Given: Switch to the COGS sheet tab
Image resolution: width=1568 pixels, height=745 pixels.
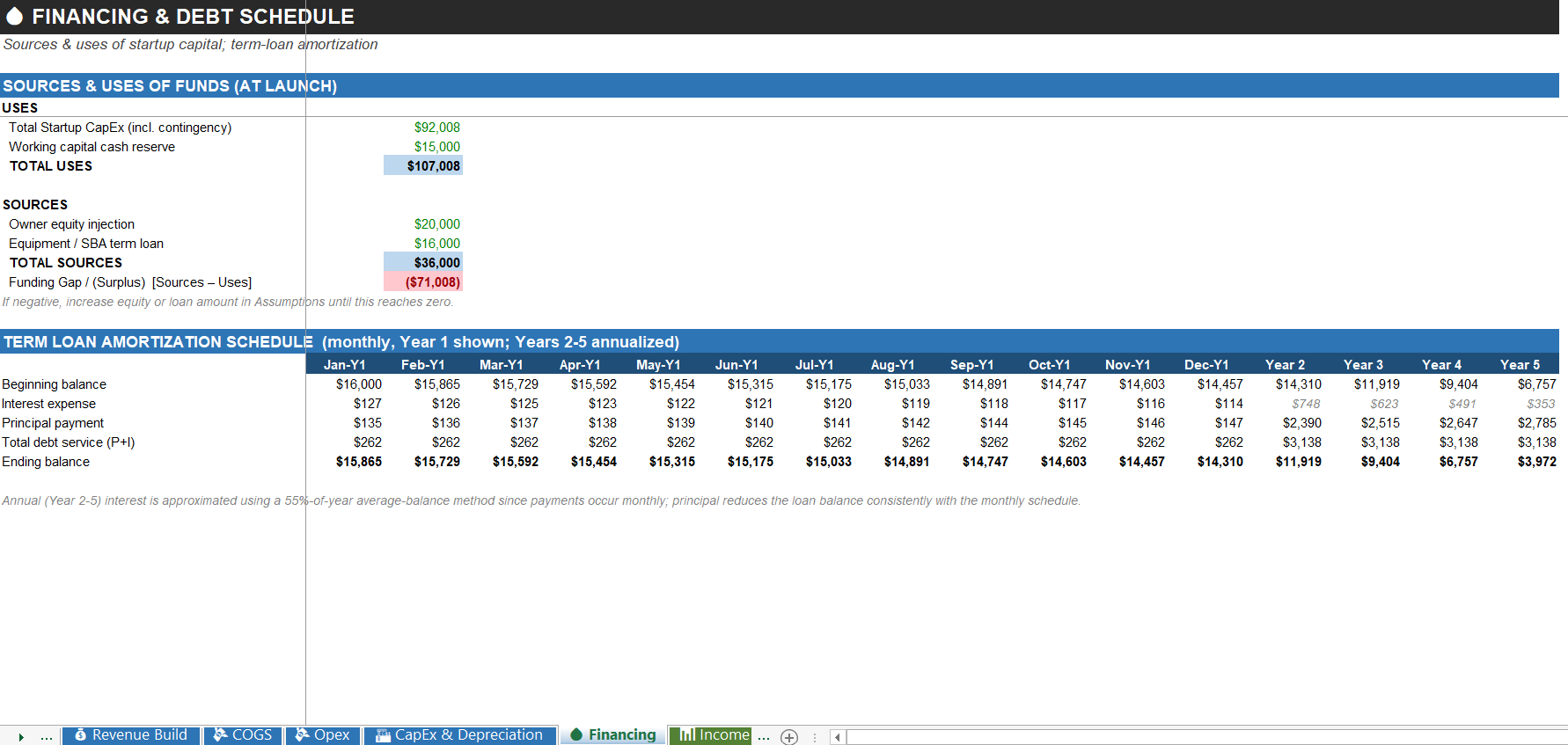Looking at the screenshot, I should 243,735.
